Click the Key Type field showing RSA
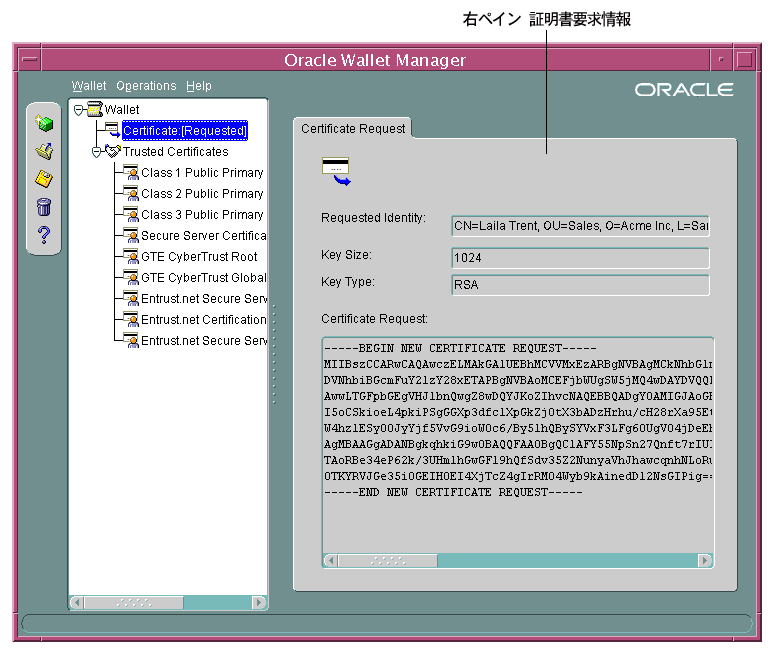The width and height of the screenshot is (774, 654). point(580,285)
